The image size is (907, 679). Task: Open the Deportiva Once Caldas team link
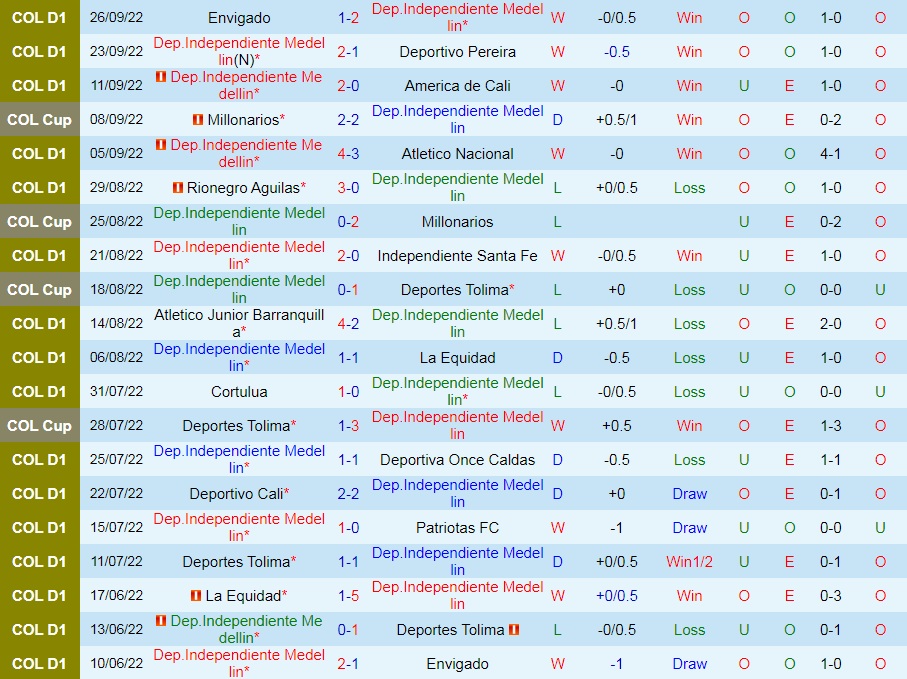point(458,460)
